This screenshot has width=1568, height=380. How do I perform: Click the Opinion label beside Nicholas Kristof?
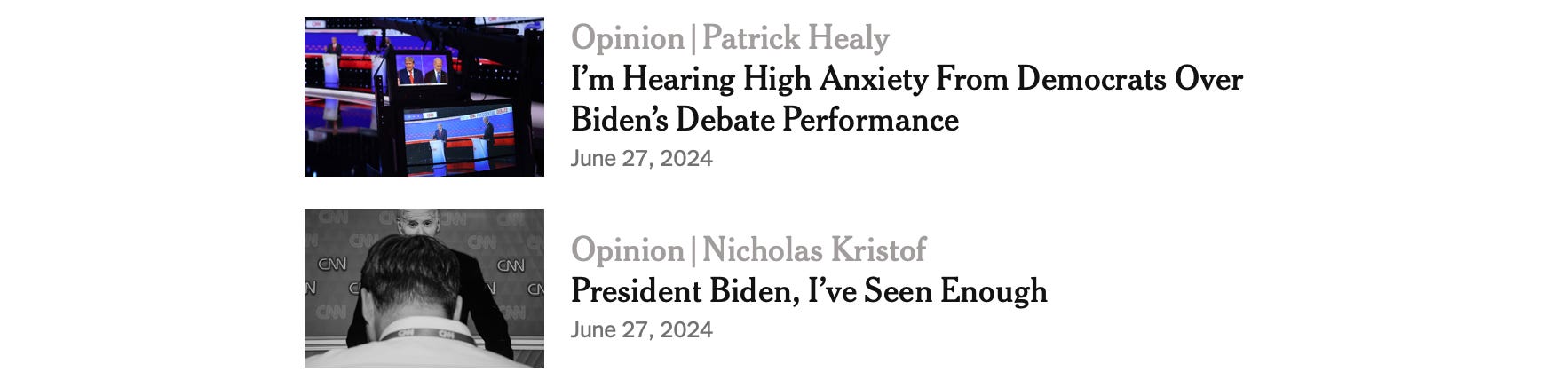(627, 249)
